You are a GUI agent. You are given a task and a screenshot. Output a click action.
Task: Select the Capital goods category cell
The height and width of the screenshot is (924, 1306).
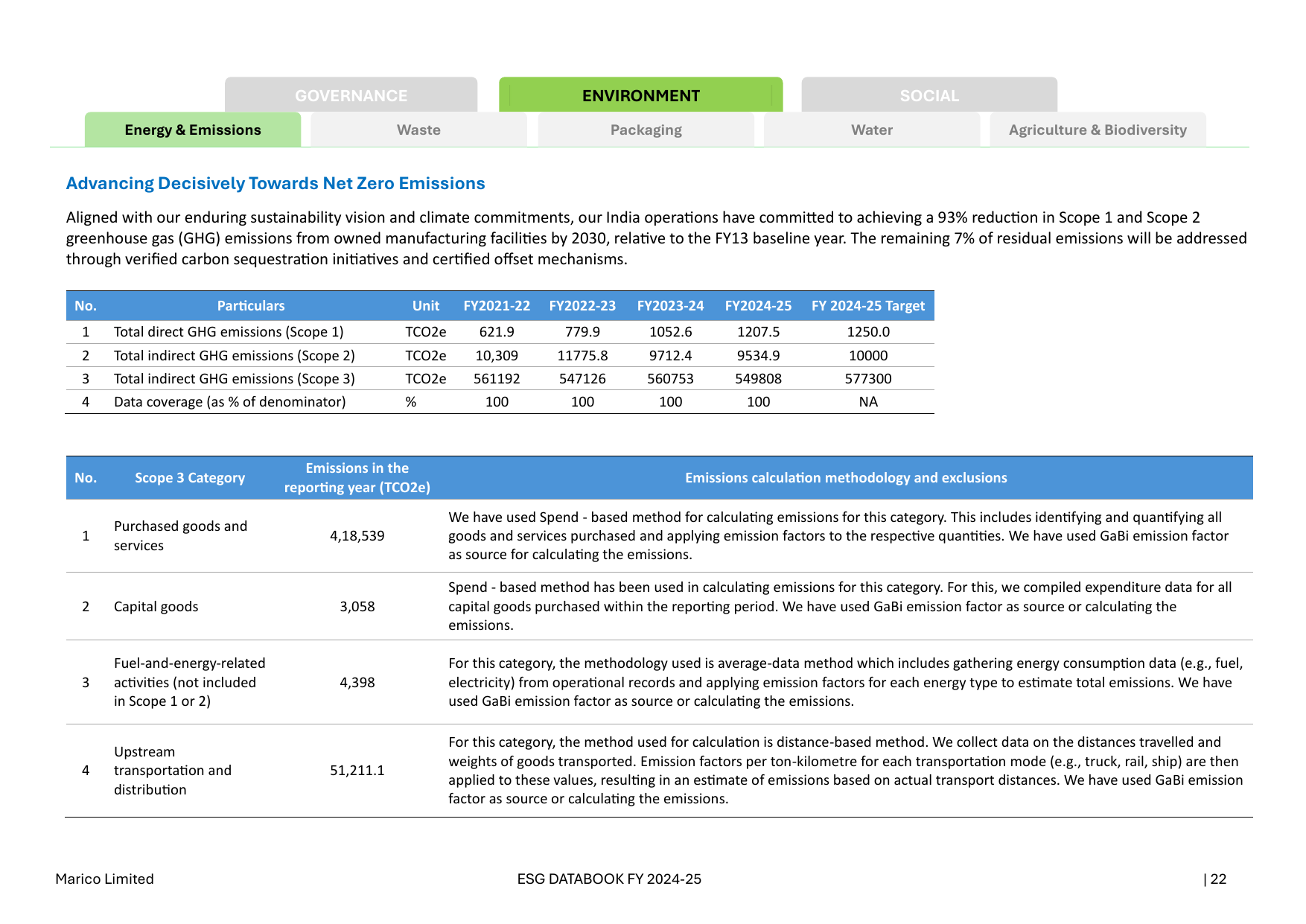156,607
